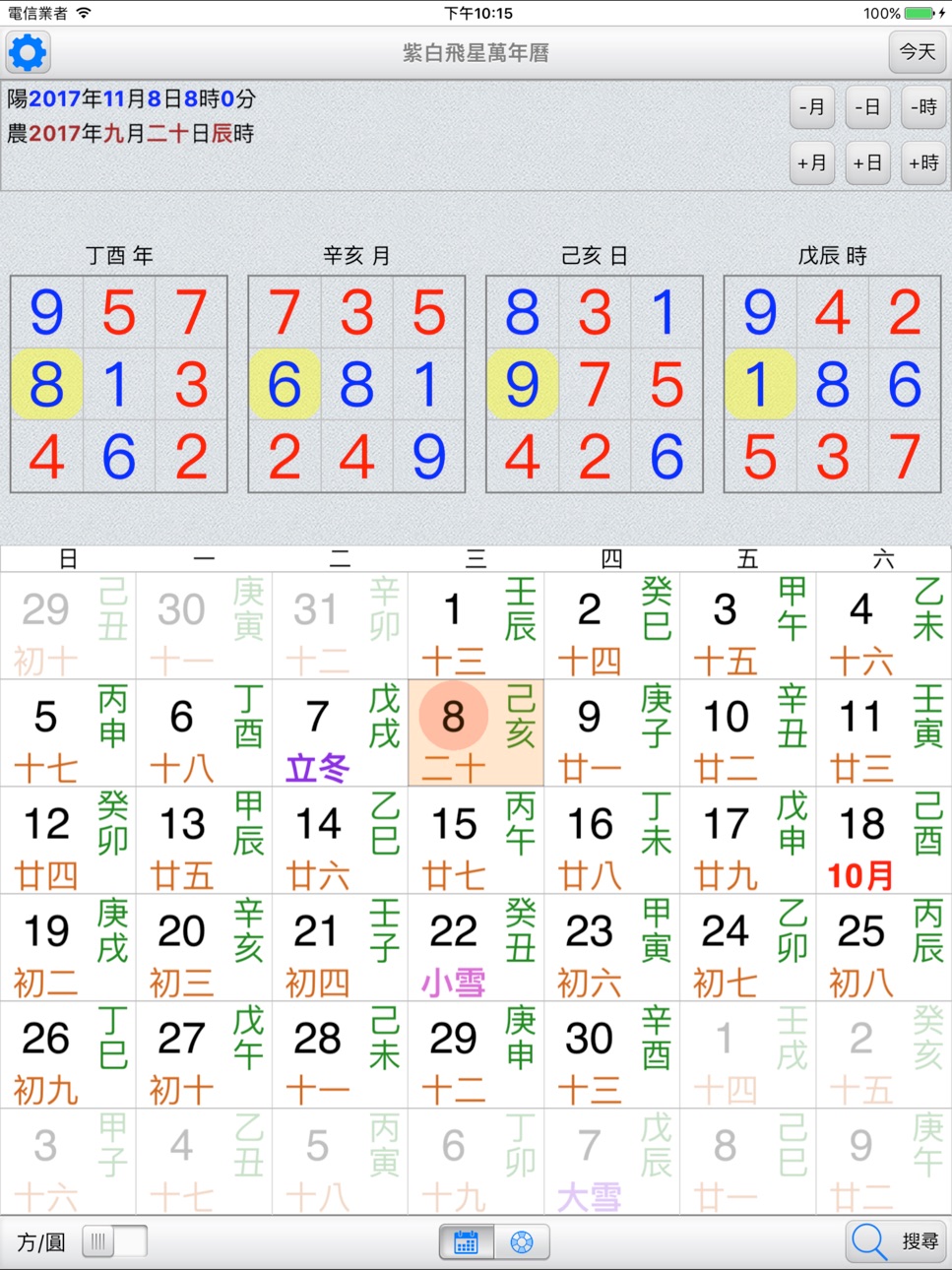Viewport: 952px width, 1270px height.
Task: Select highlighted star 6 in 辛亥月 grid
Action: coord(285,384)
